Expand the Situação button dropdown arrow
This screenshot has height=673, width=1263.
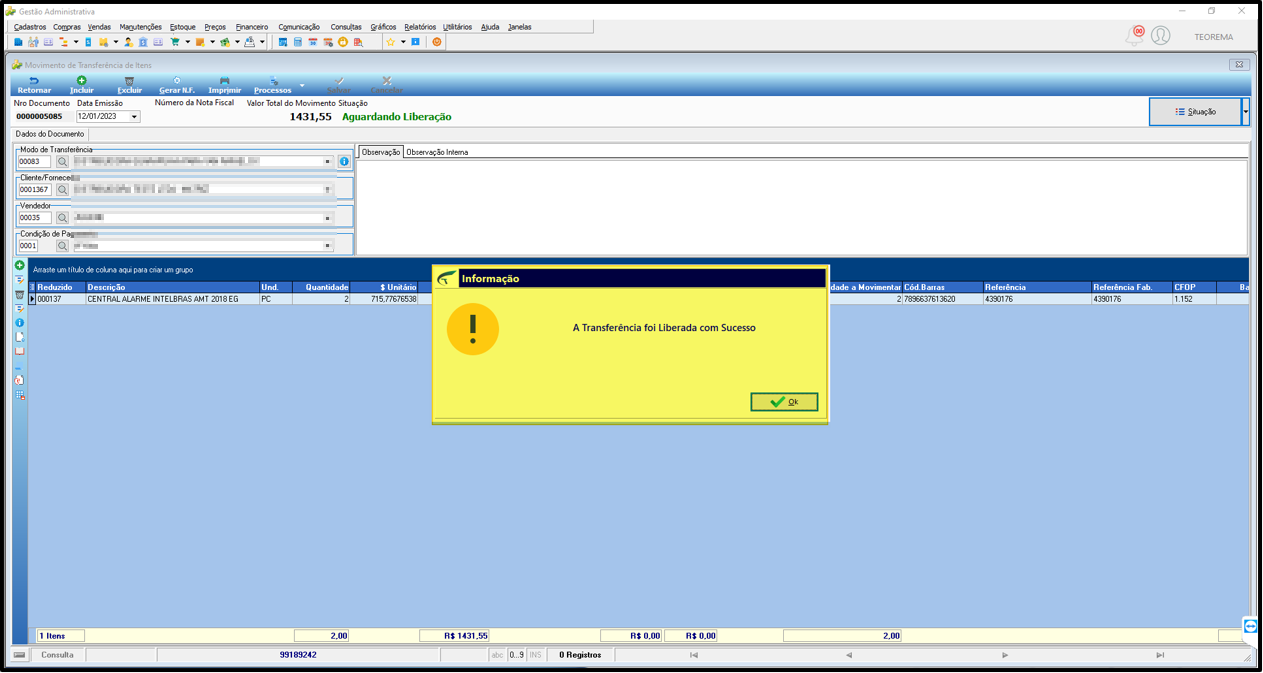click(1246, 112)
